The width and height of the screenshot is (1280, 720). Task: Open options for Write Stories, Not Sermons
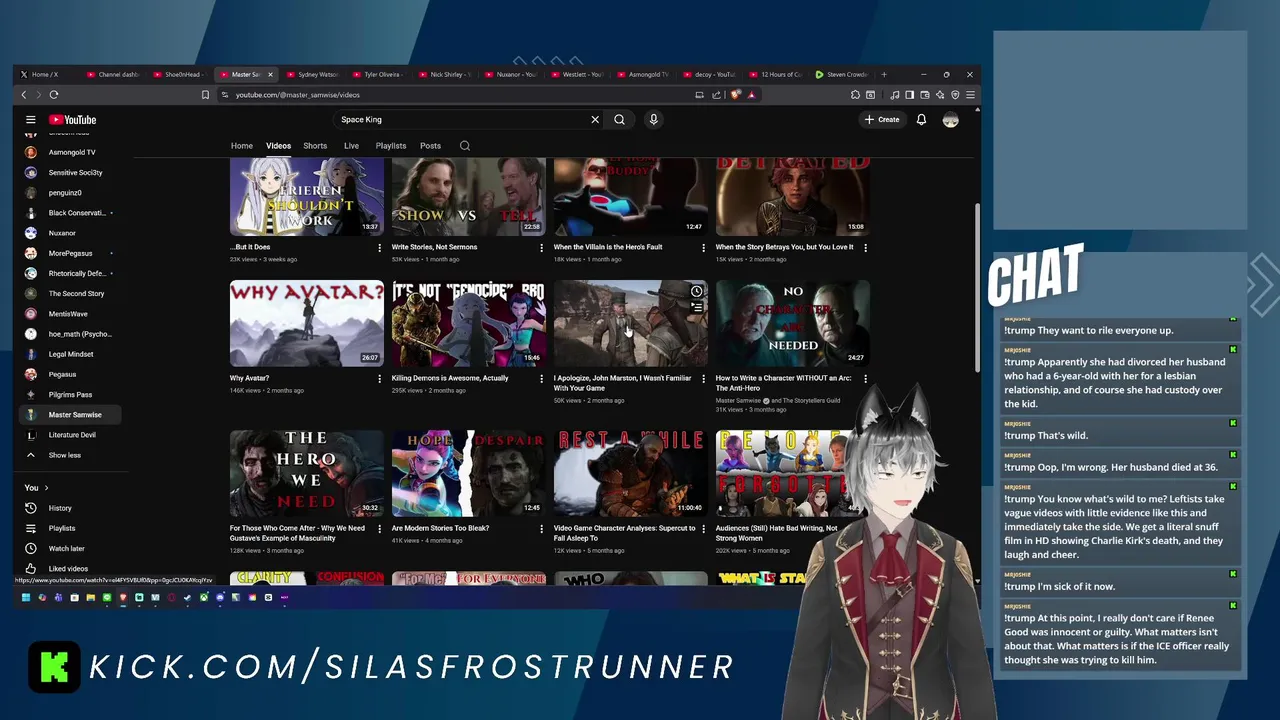(541, 248)
